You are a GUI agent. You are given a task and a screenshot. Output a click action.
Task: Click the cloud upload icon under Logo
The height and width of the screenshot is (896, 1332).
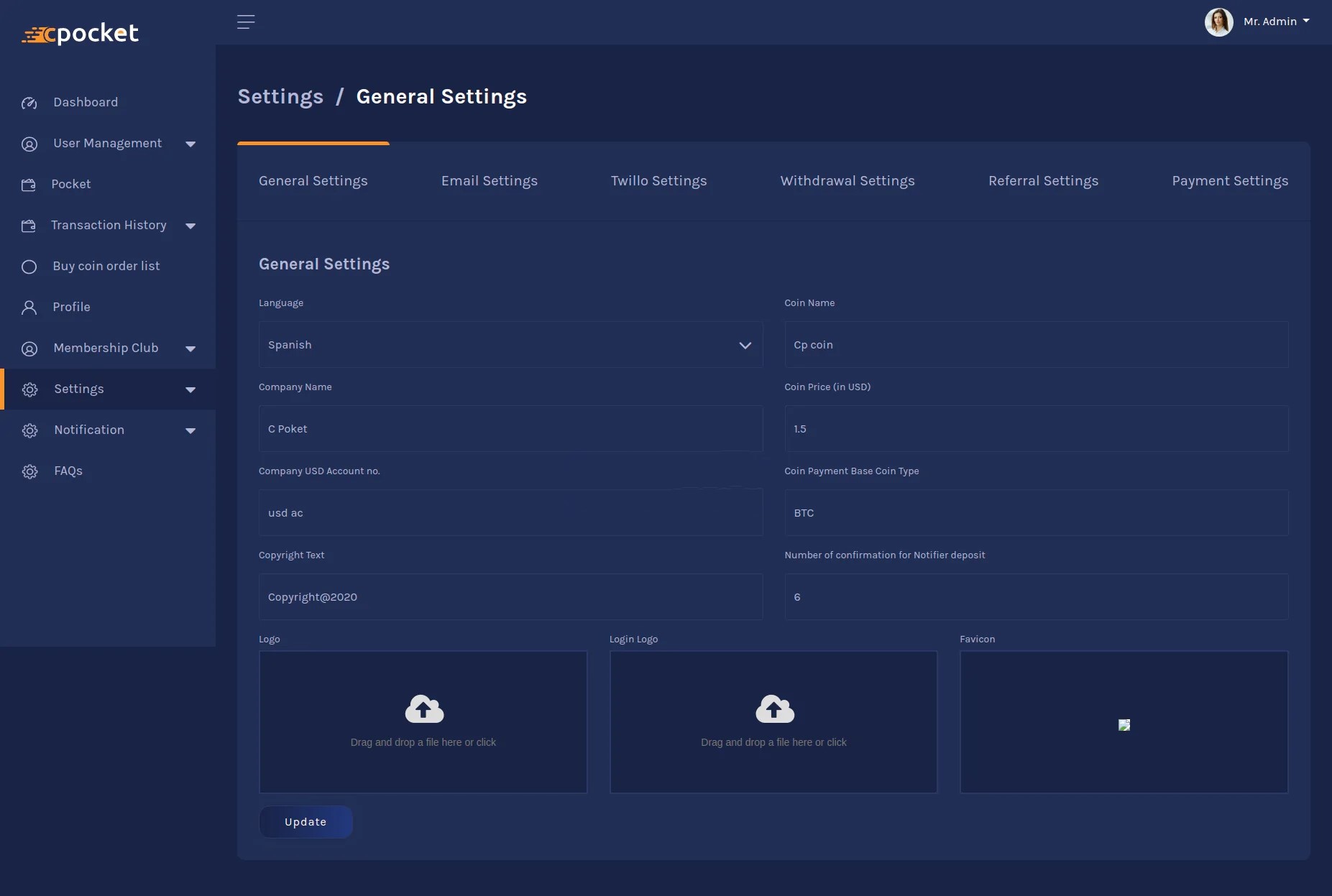pos(424,709)
